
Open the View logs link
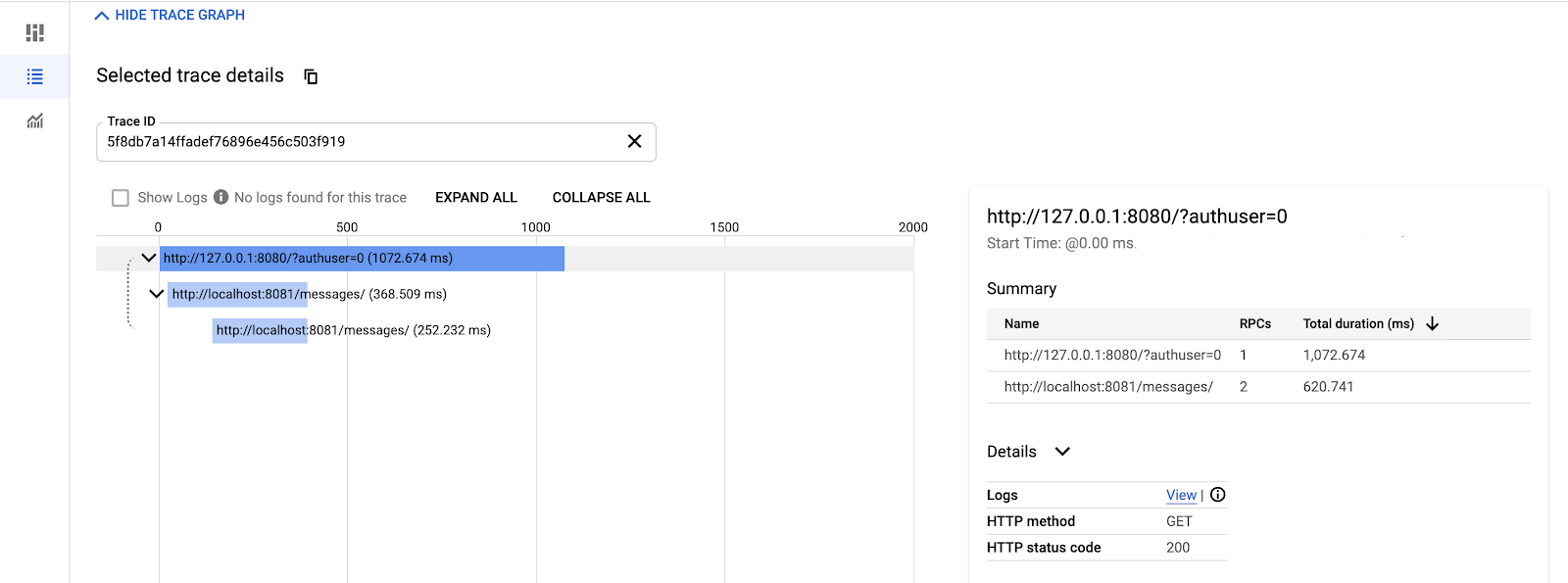click(x=1181, y=495)
